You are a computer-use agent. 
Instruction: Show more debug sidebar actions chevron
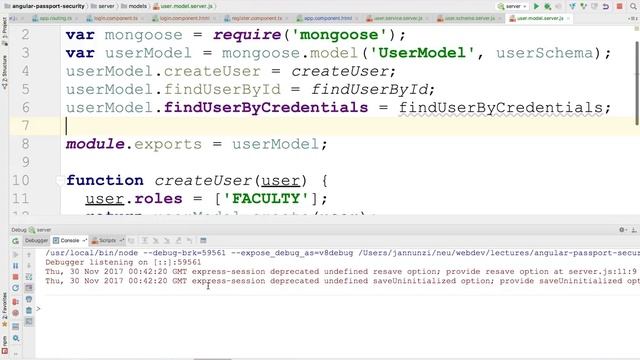click(16, 353)
